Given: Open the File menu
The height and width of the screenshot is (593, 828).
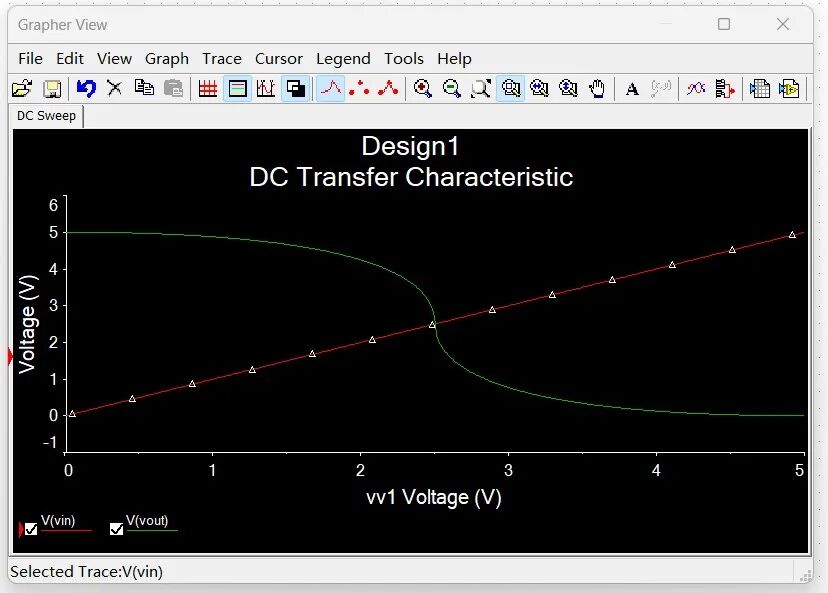Looking at the screenshot, I should [30, 59].
